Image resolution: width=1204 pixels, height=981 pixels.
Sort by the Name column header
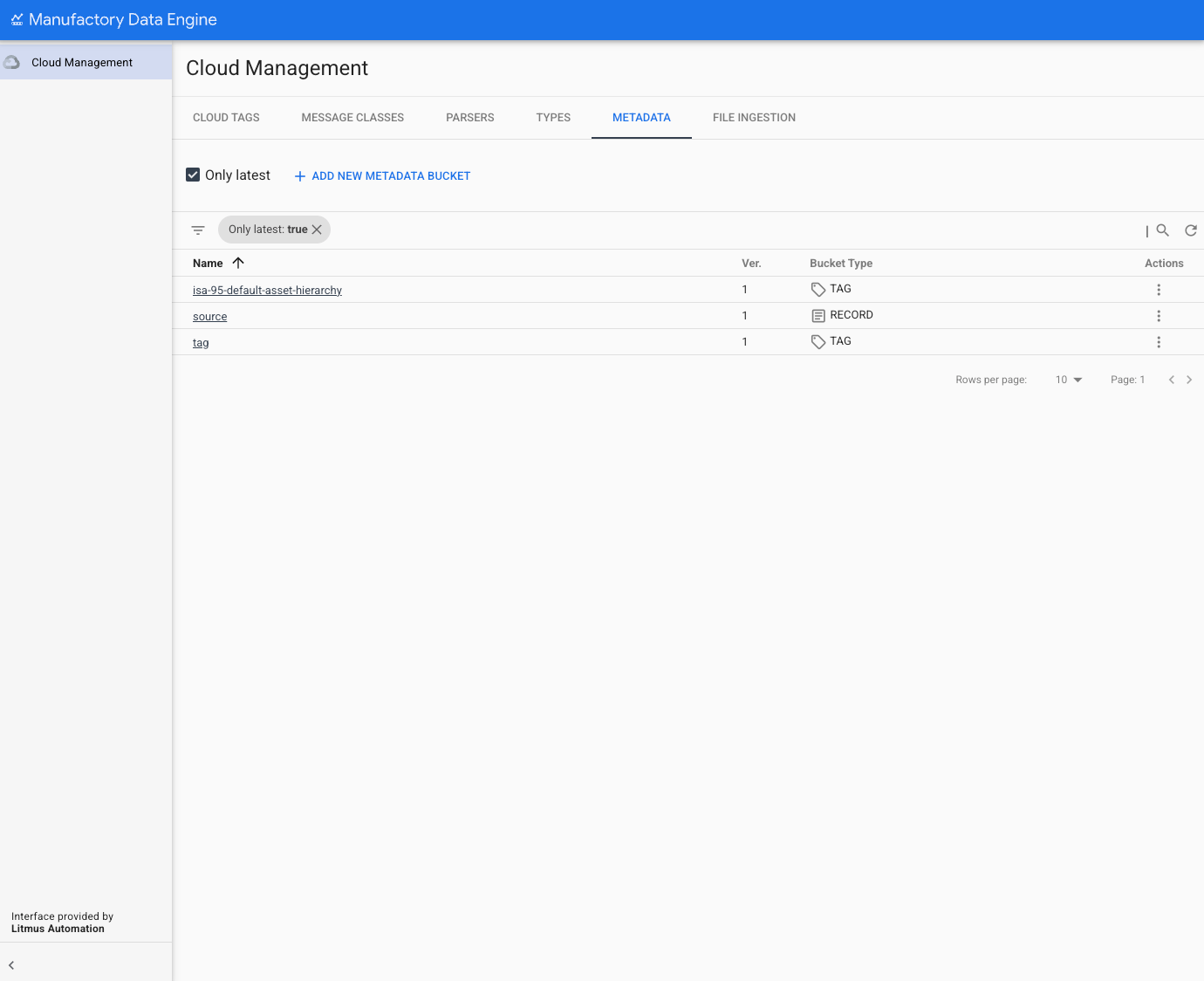pos(209,264)
